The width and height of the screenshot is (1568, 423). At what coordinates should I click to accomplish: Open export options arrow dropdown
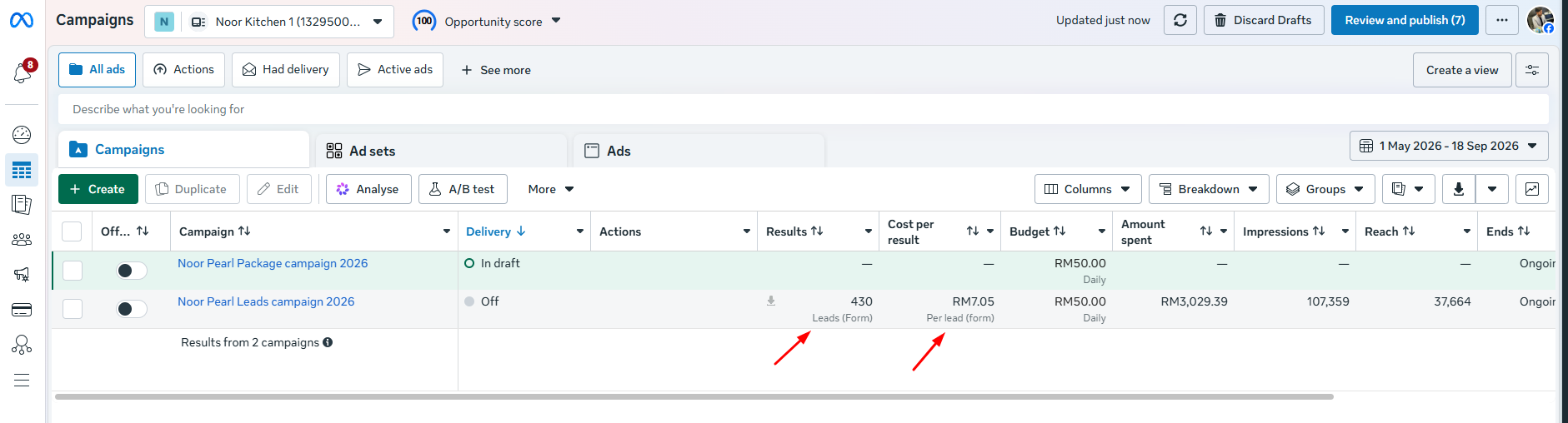coord(1492,189)
